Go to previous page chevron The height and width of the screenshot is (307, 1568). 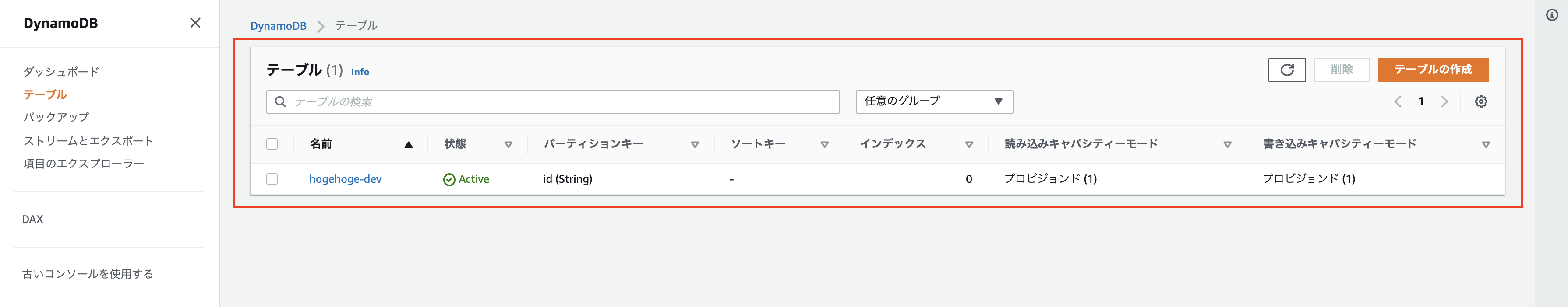point(1398,101)
